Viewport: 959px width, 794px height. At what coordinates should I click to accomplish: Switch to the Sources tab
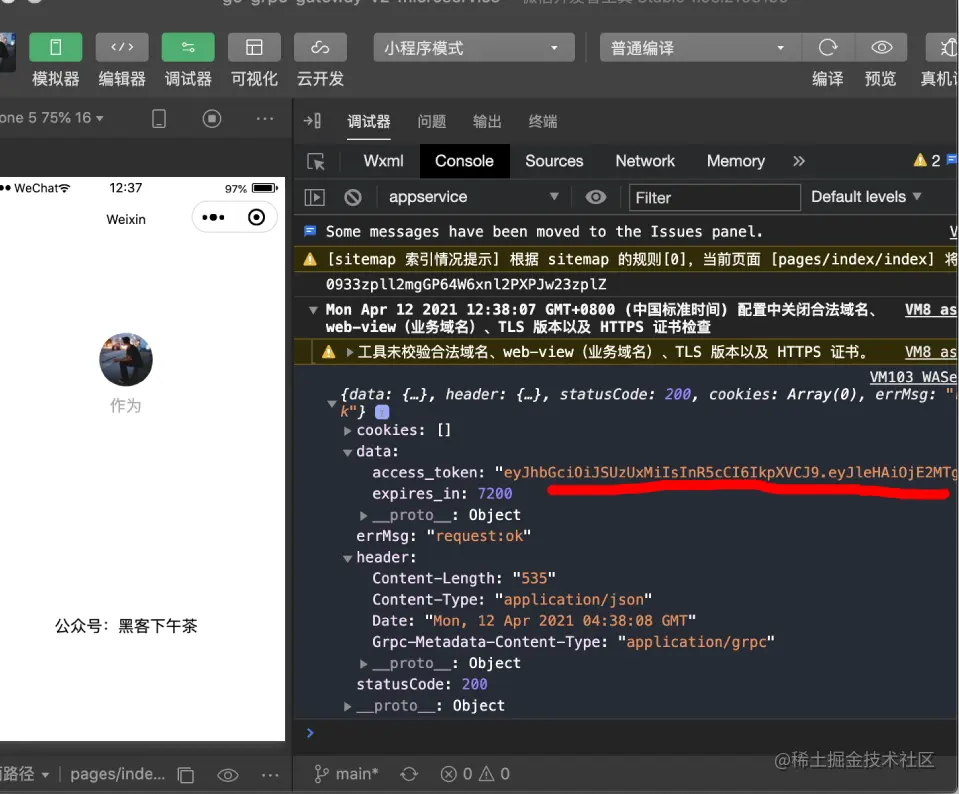click(554, 161)
